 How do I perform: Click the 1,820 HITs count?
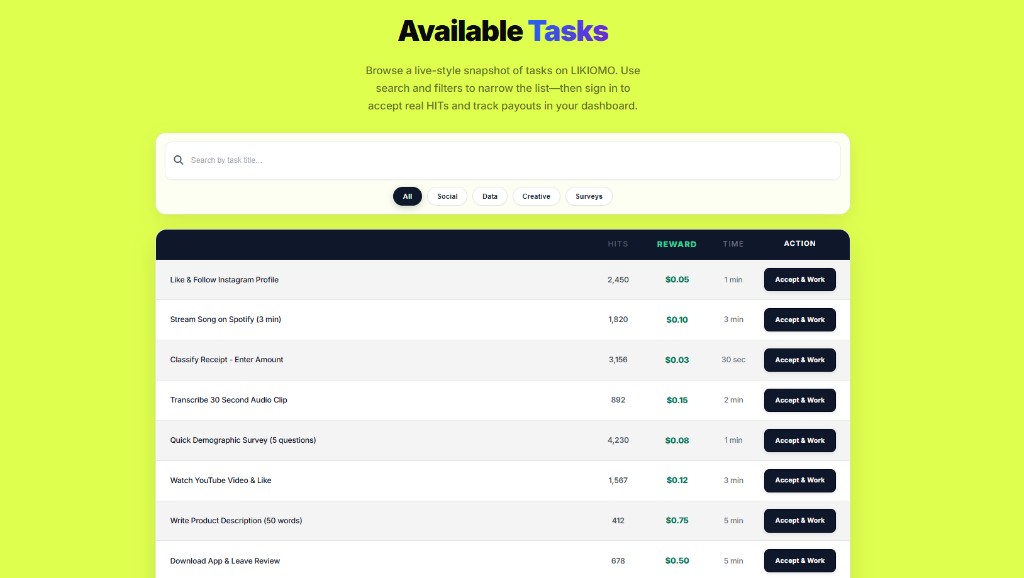(x=618, y=319)
